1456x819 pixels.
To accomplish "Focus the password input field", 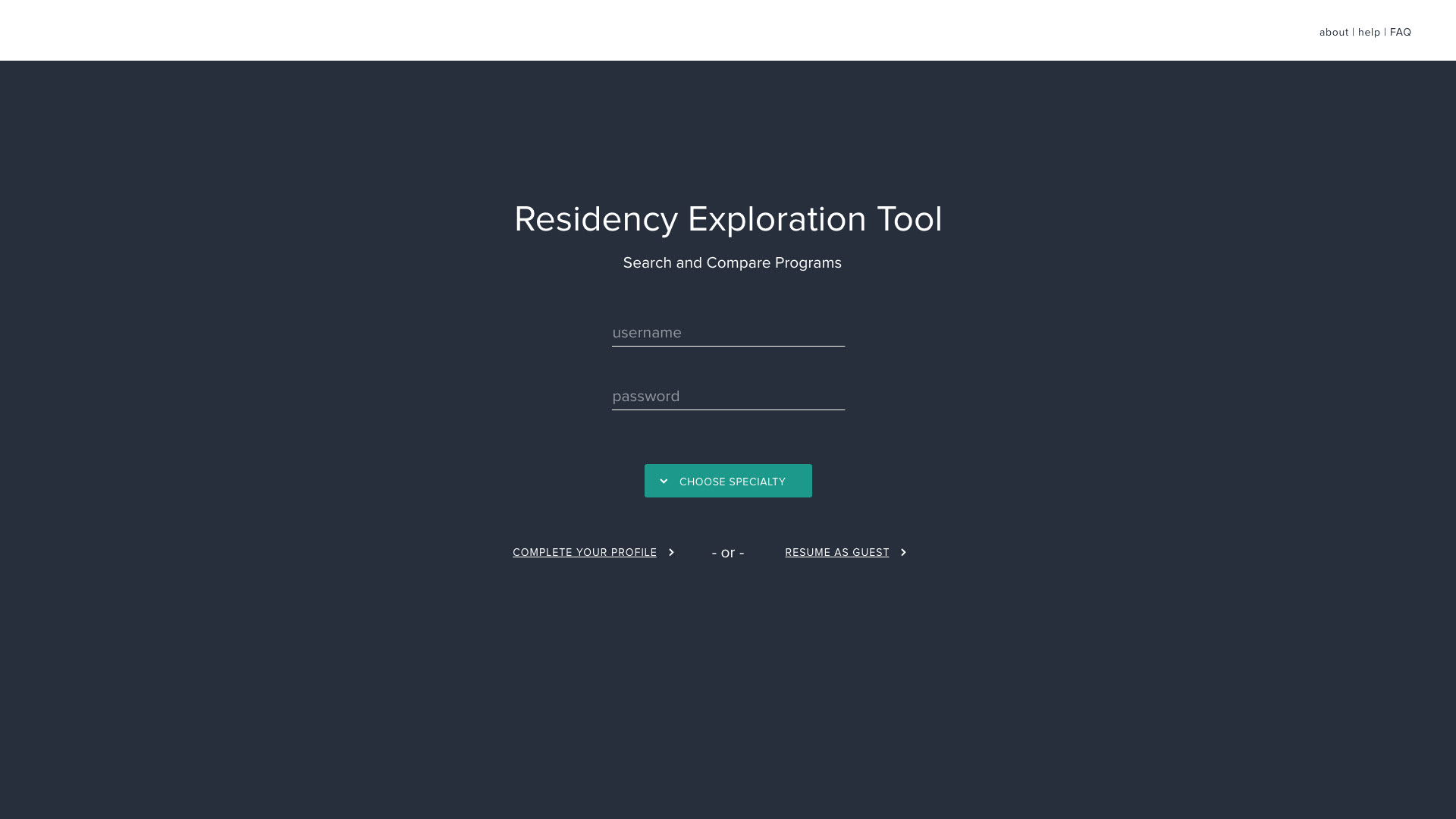I will point(728,397).
